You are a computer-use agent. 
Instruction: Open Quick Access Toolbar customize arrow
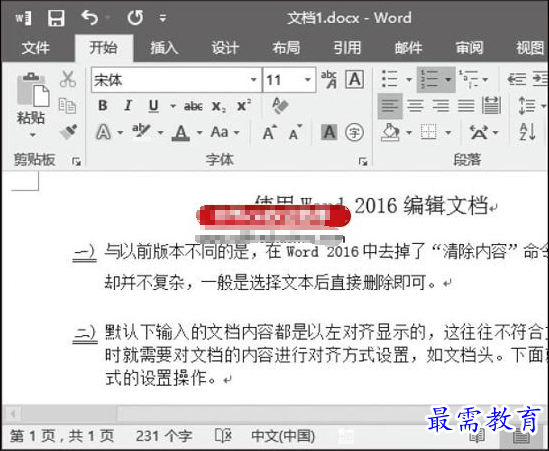[163, 18]
